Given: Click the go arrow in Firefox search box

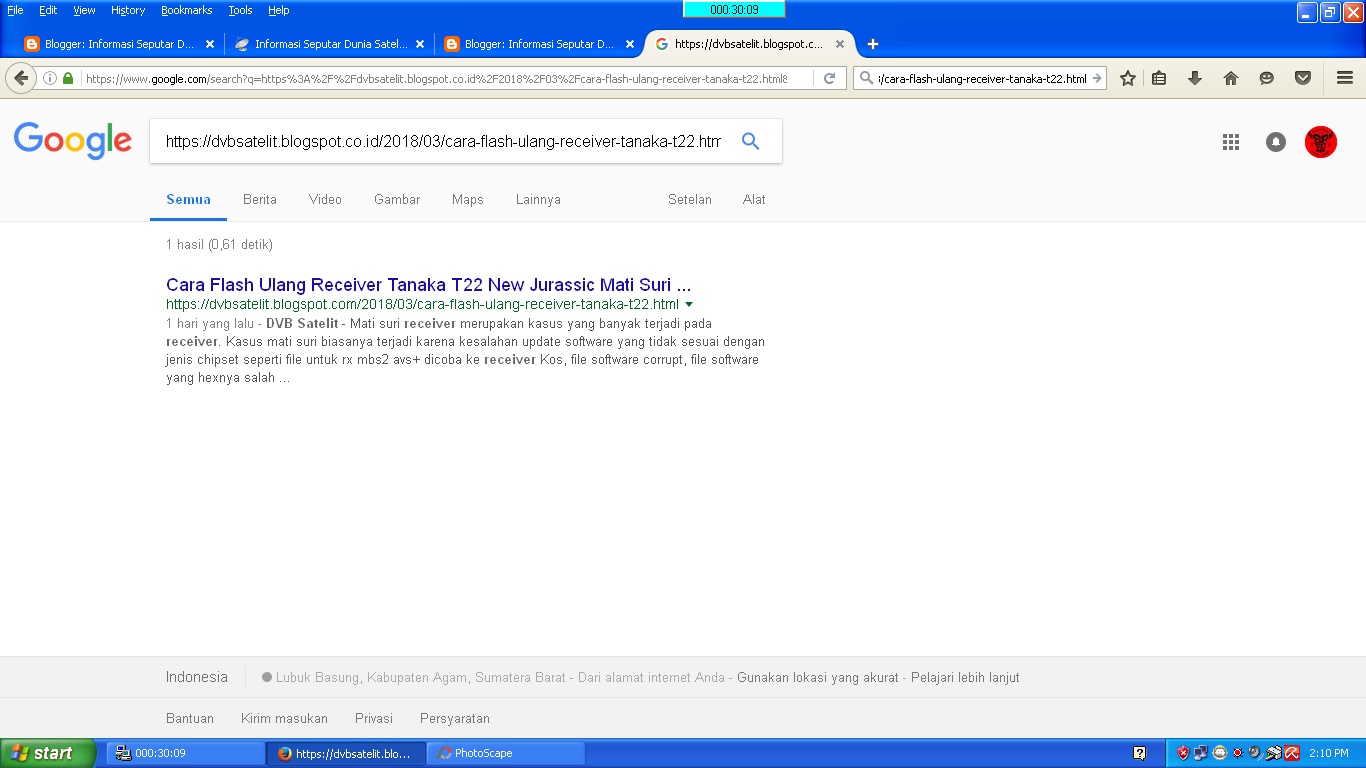Looking at the screenshot, I should click(x=1097, y=78).
